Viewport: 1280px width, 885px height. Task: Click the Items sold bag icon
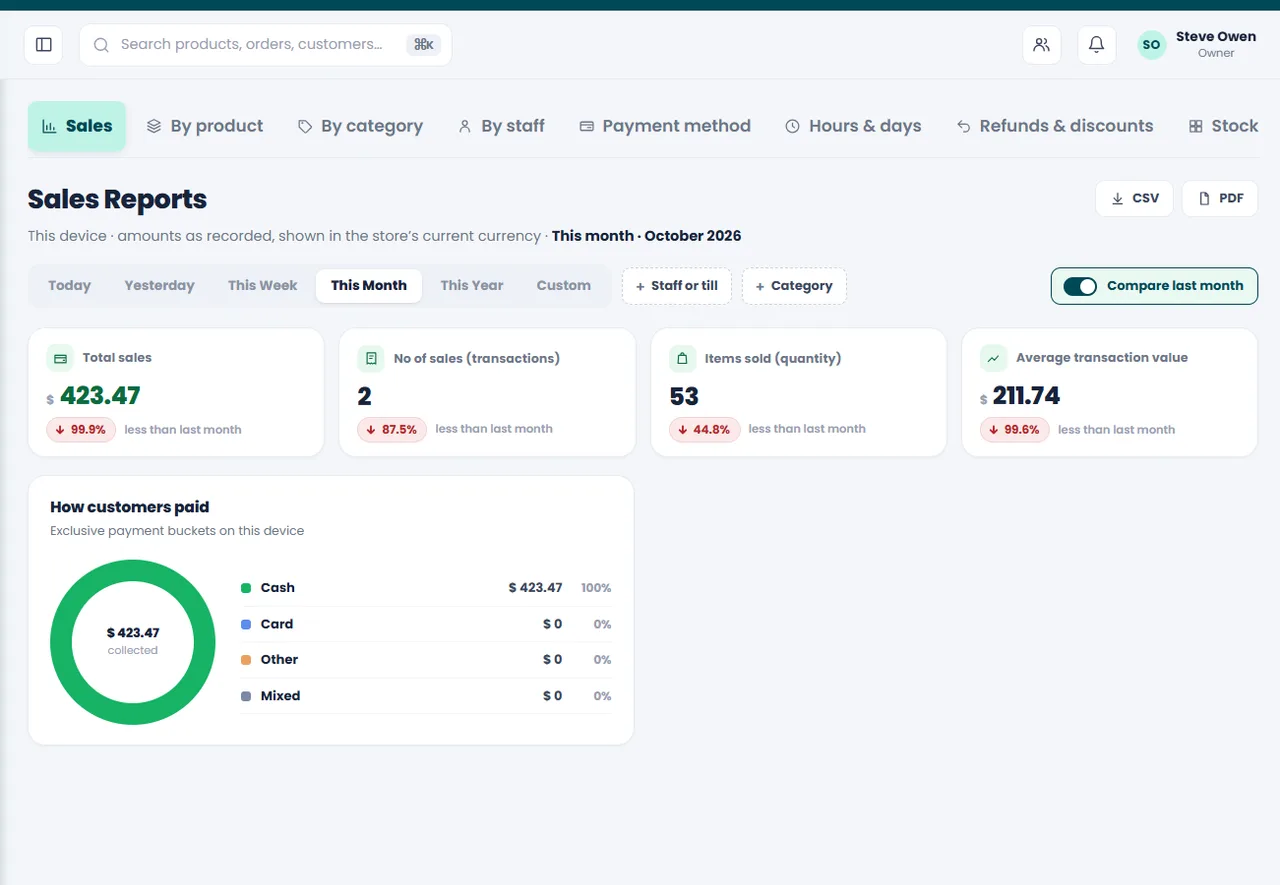(x=683, y=358)
